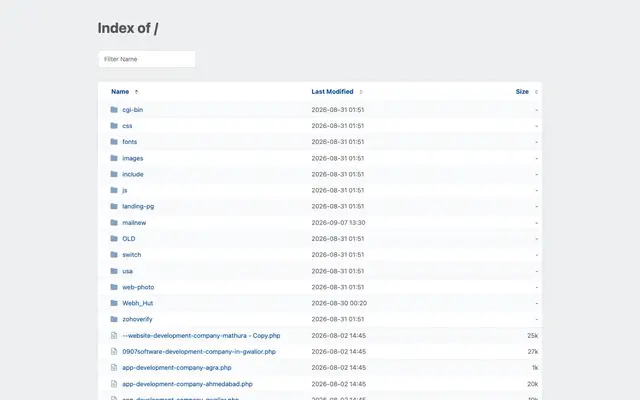Click the 20k size value
640x400 pixels.
pyautogui.click(x=532, y=384)
